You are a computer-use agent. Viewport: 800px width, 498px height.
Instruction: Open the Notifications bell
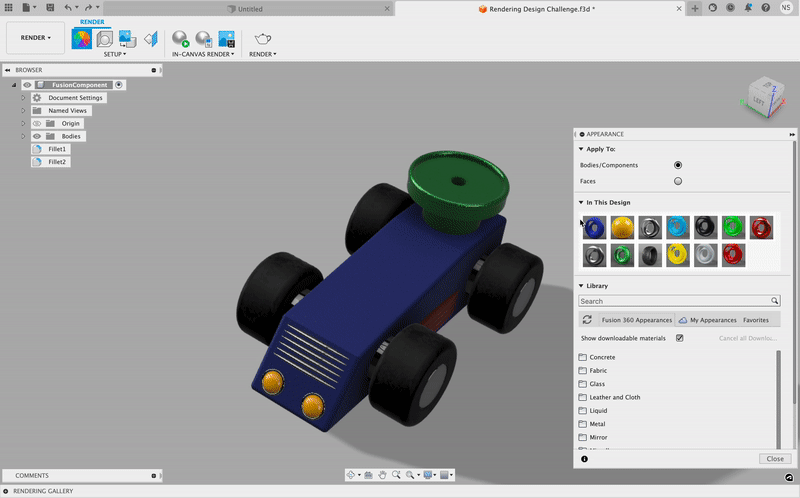748,8
